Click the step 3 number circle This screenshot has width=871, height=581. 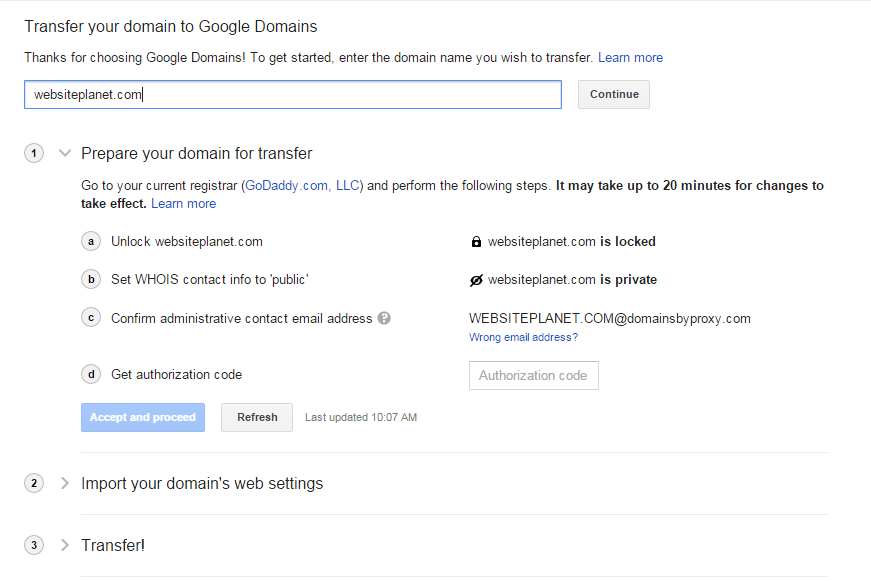(x=34, y=545)
